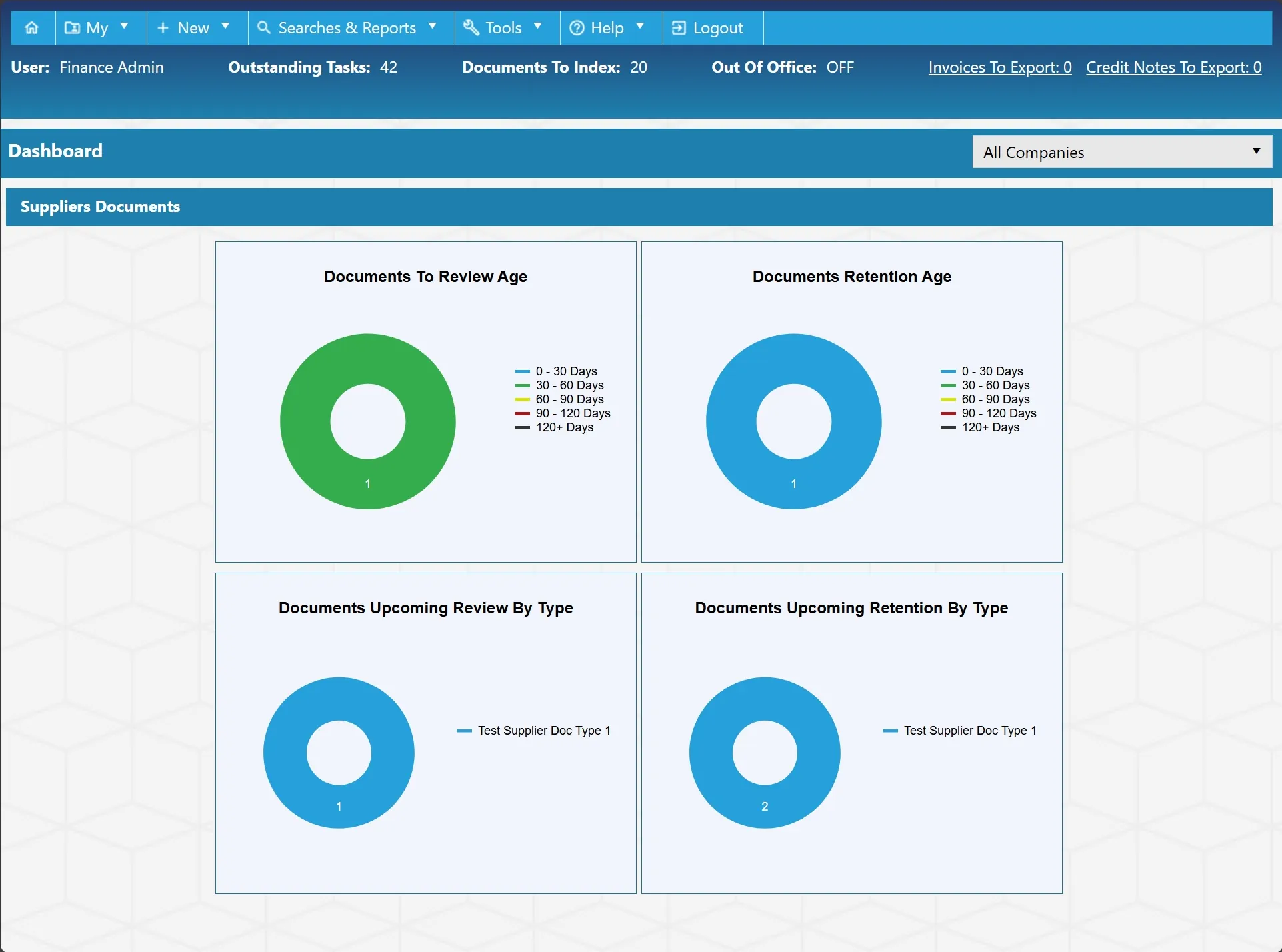The width and height of the screenshot is (1282, 952).
Task: Click the question mark Help icon
Action: tap(577, 28)
